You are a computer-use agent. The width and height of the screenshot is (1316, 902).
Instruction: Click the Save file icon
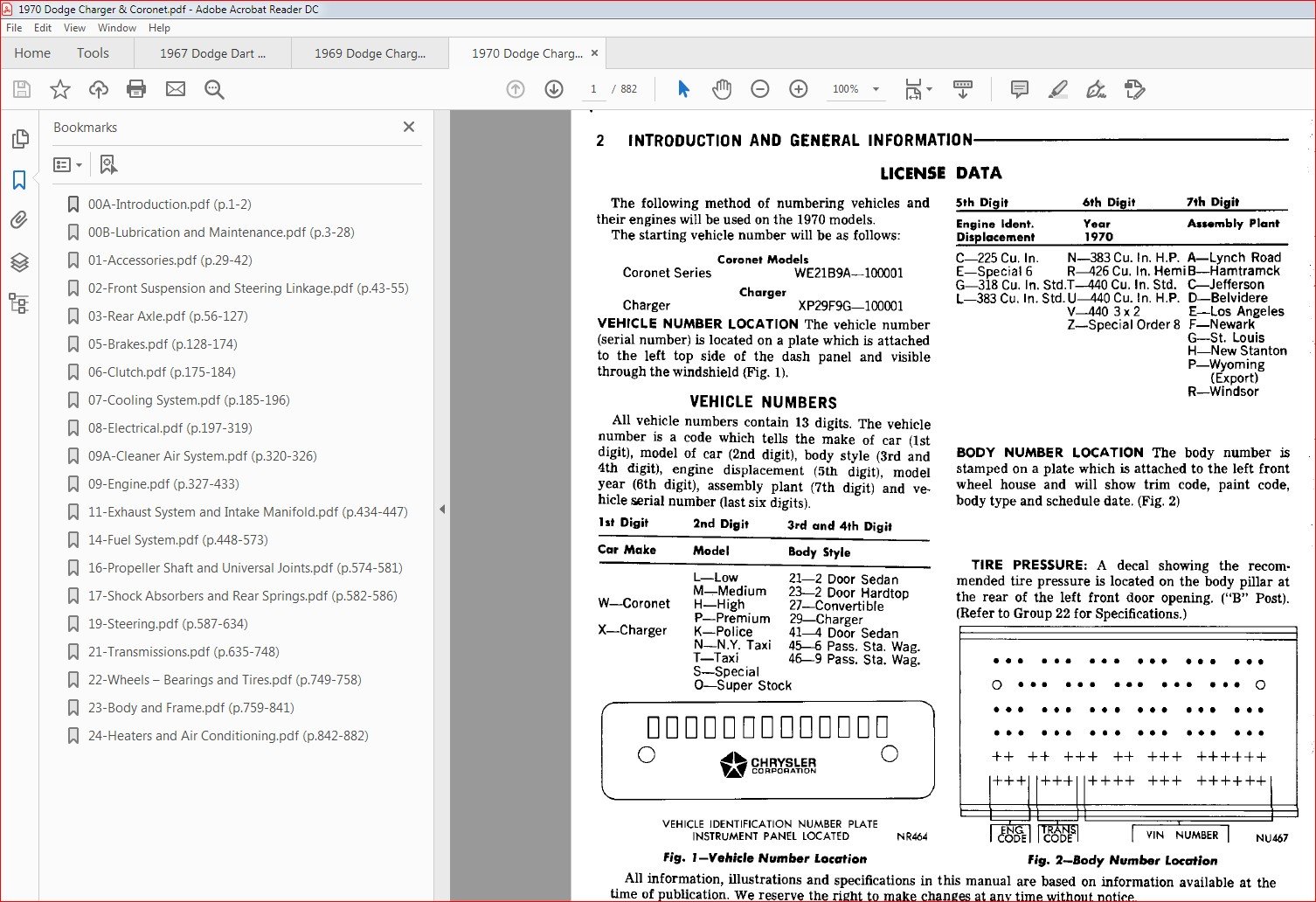[22, 89]
